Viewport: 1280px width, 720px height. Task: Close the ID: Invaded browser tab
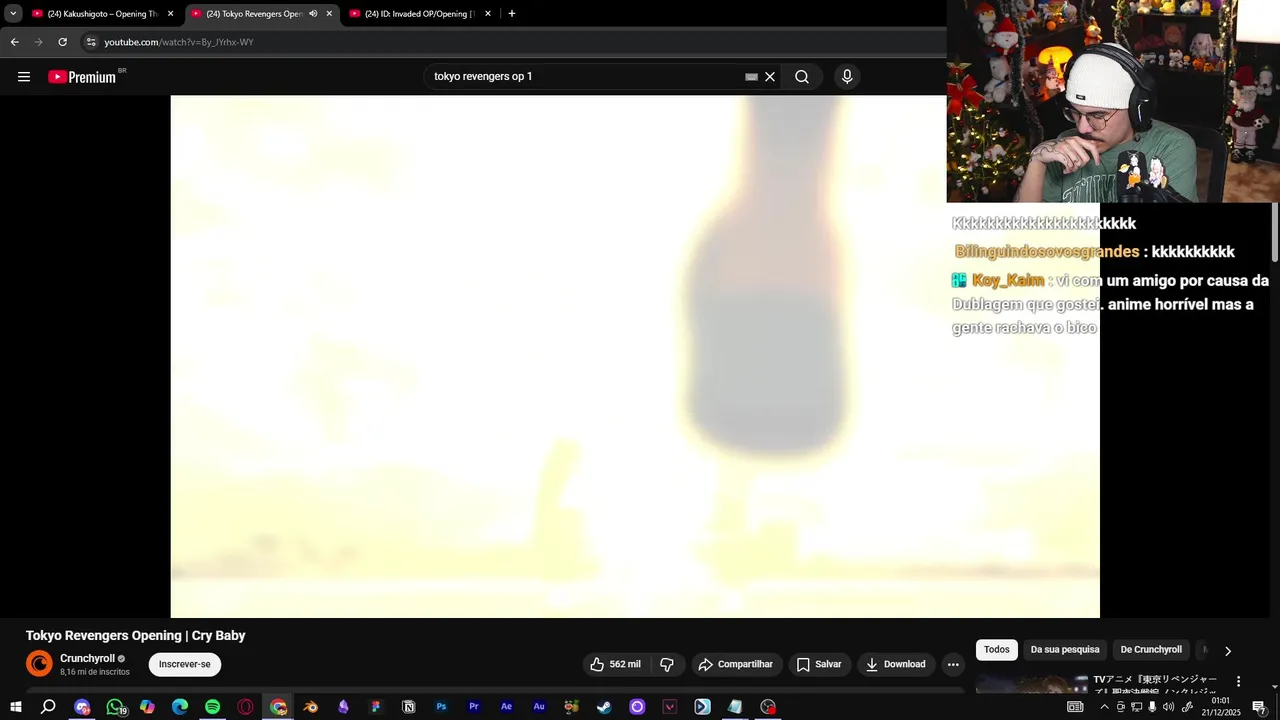488,14
